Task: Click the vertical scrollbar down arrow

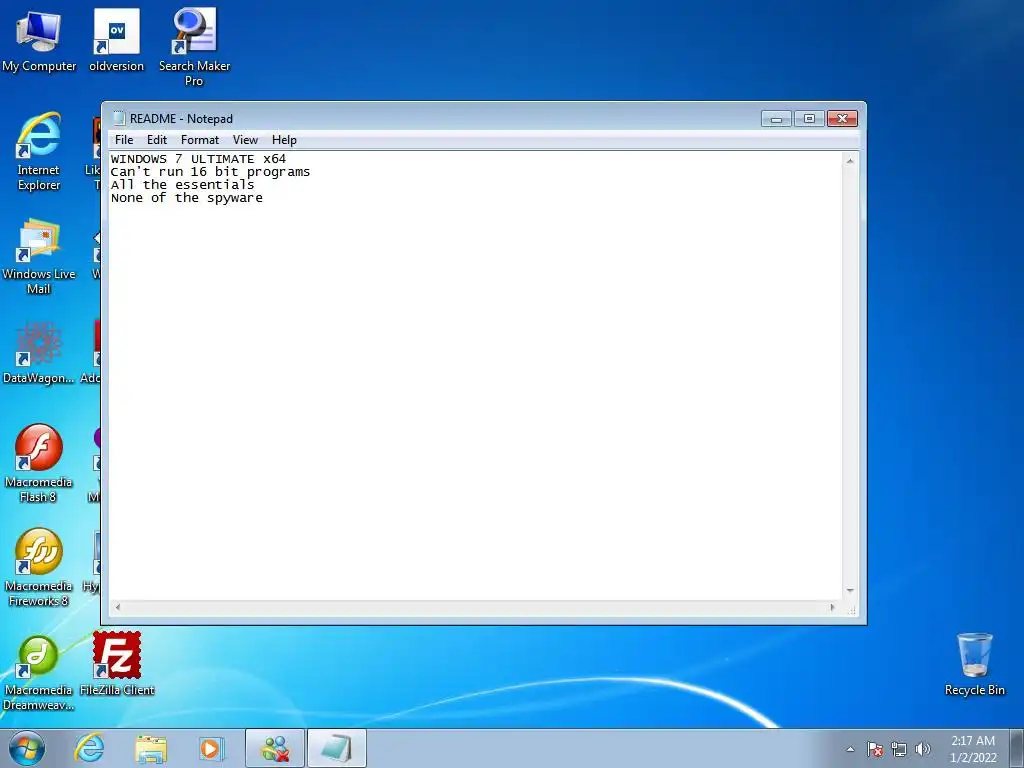Action: click(x=850, y=590)
